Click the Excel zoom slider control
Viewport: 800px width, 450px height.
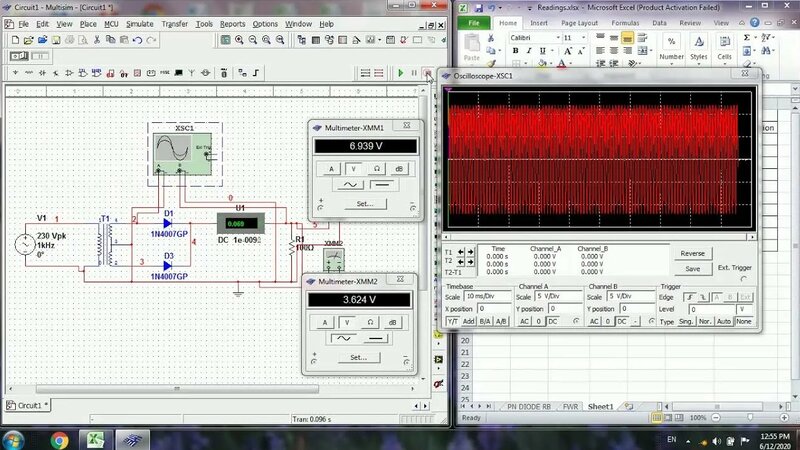pos(749,417)
